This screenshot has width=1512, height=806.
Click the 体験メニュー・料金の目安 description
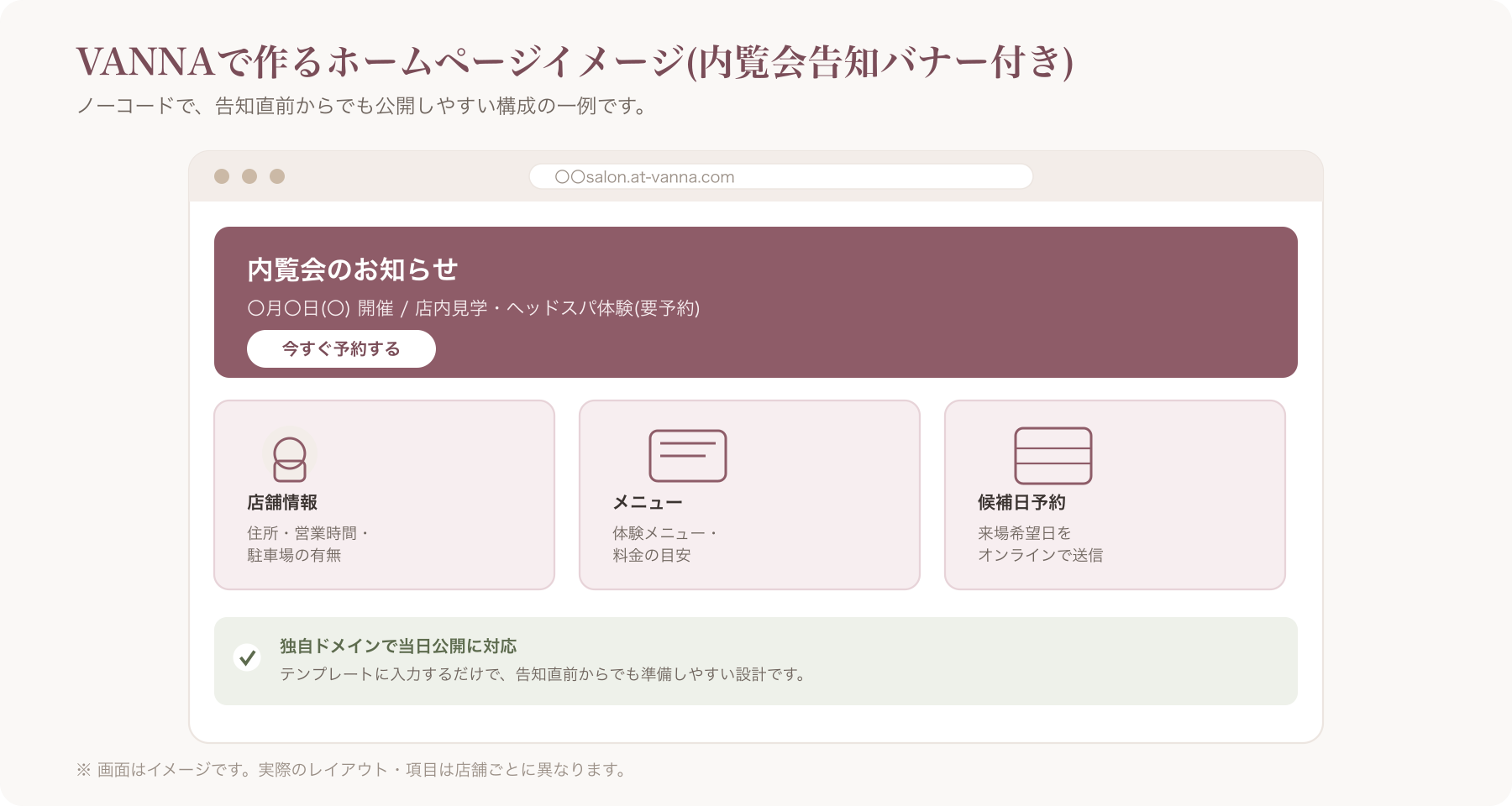pyautogui.click(x=665, y=544)
